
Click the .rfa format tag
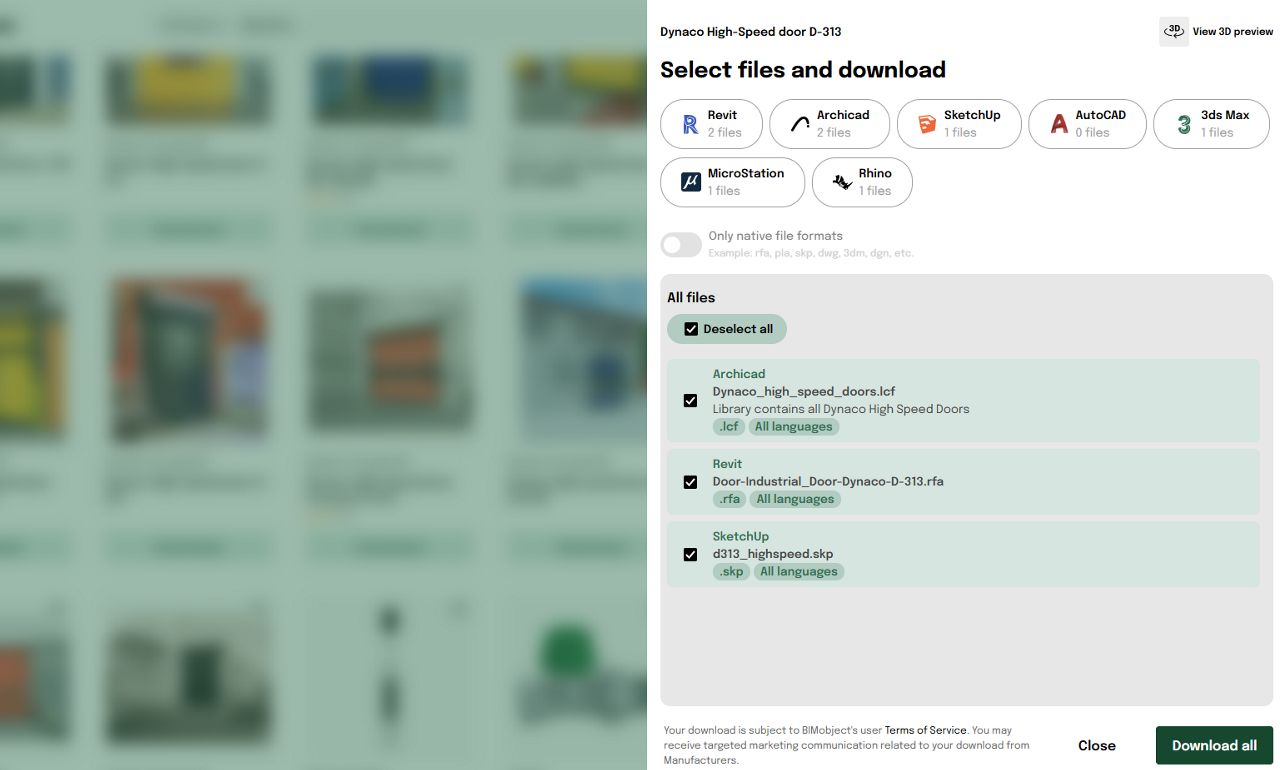[x=730, y=499]
